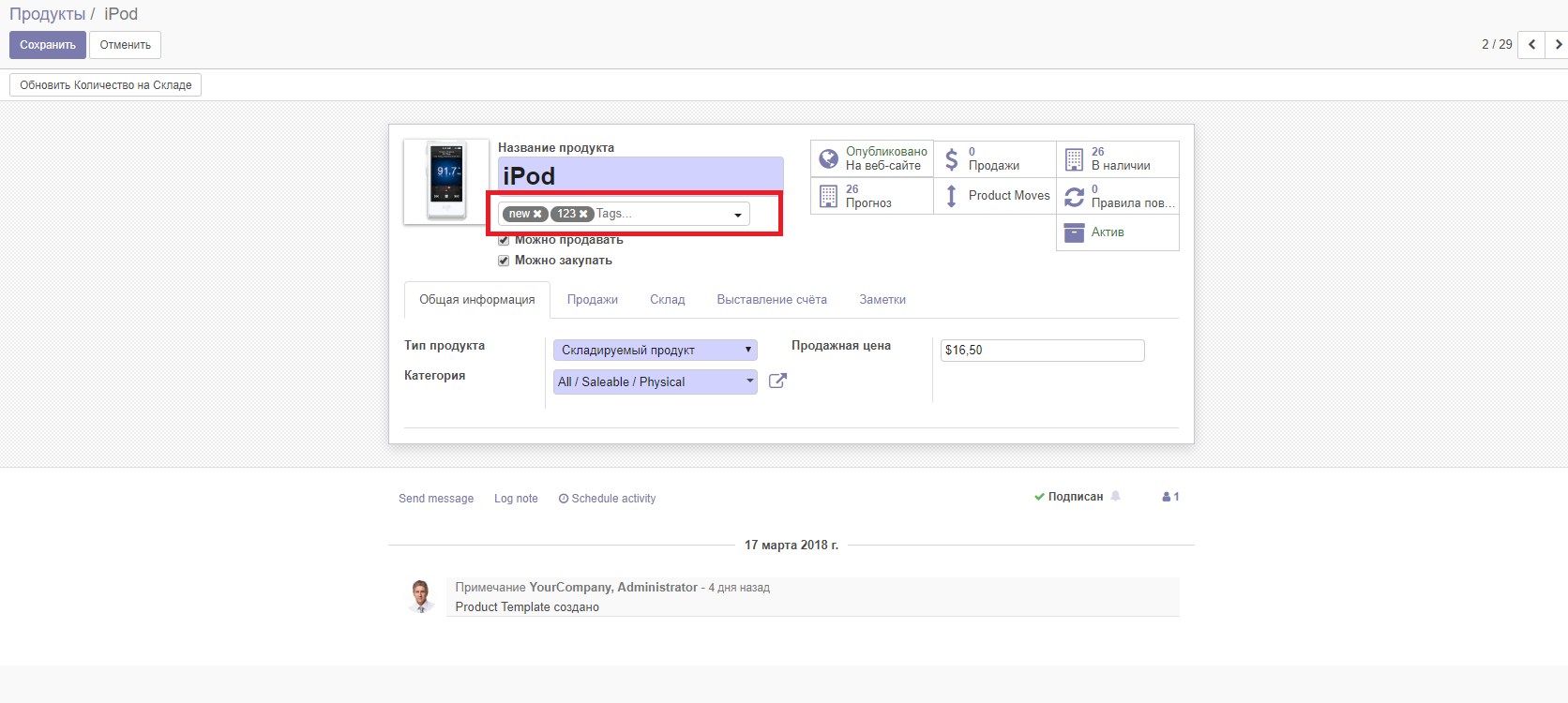Screen dimensions: 1568x703
Task: Click the Продажная цена input field
Action: 1043,350
